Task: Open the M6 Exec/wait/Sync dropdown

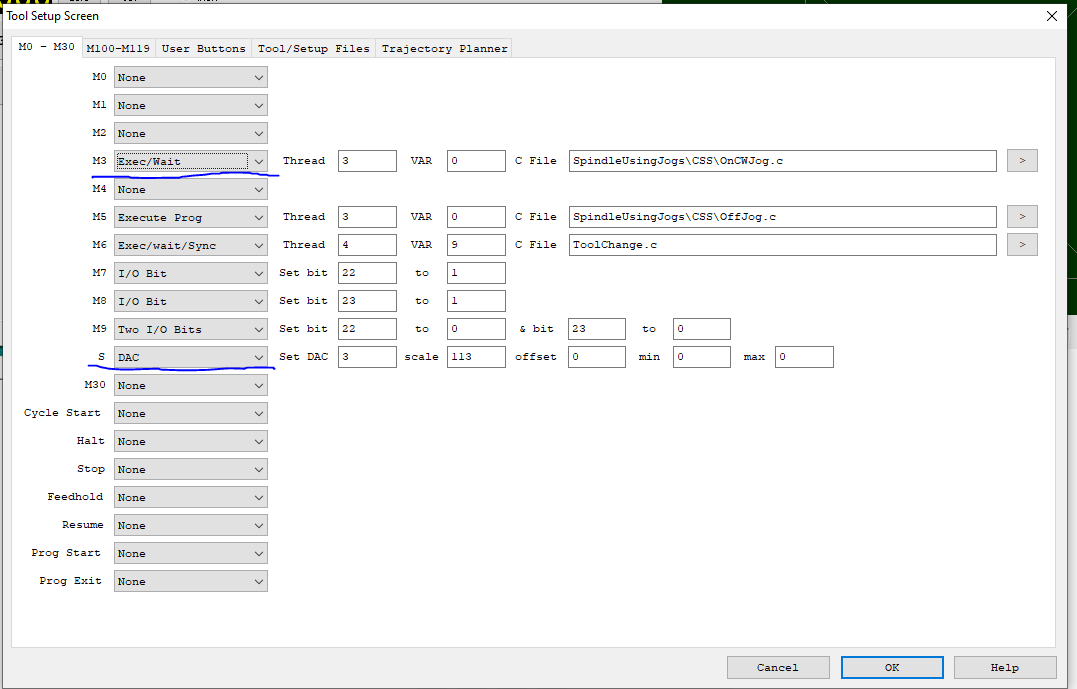Action: pos(190,245)
